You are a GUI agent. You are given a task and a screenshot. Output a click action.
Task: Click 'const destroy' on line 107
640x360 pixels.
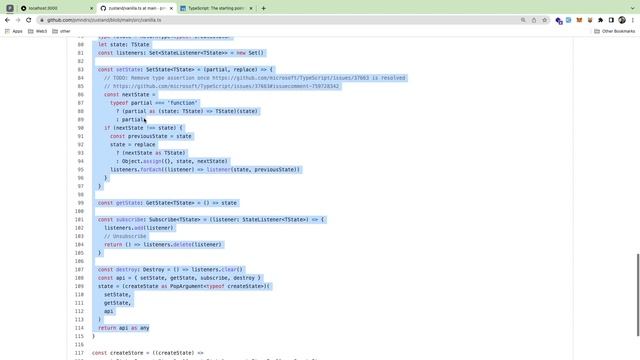(x=118, y=269)
